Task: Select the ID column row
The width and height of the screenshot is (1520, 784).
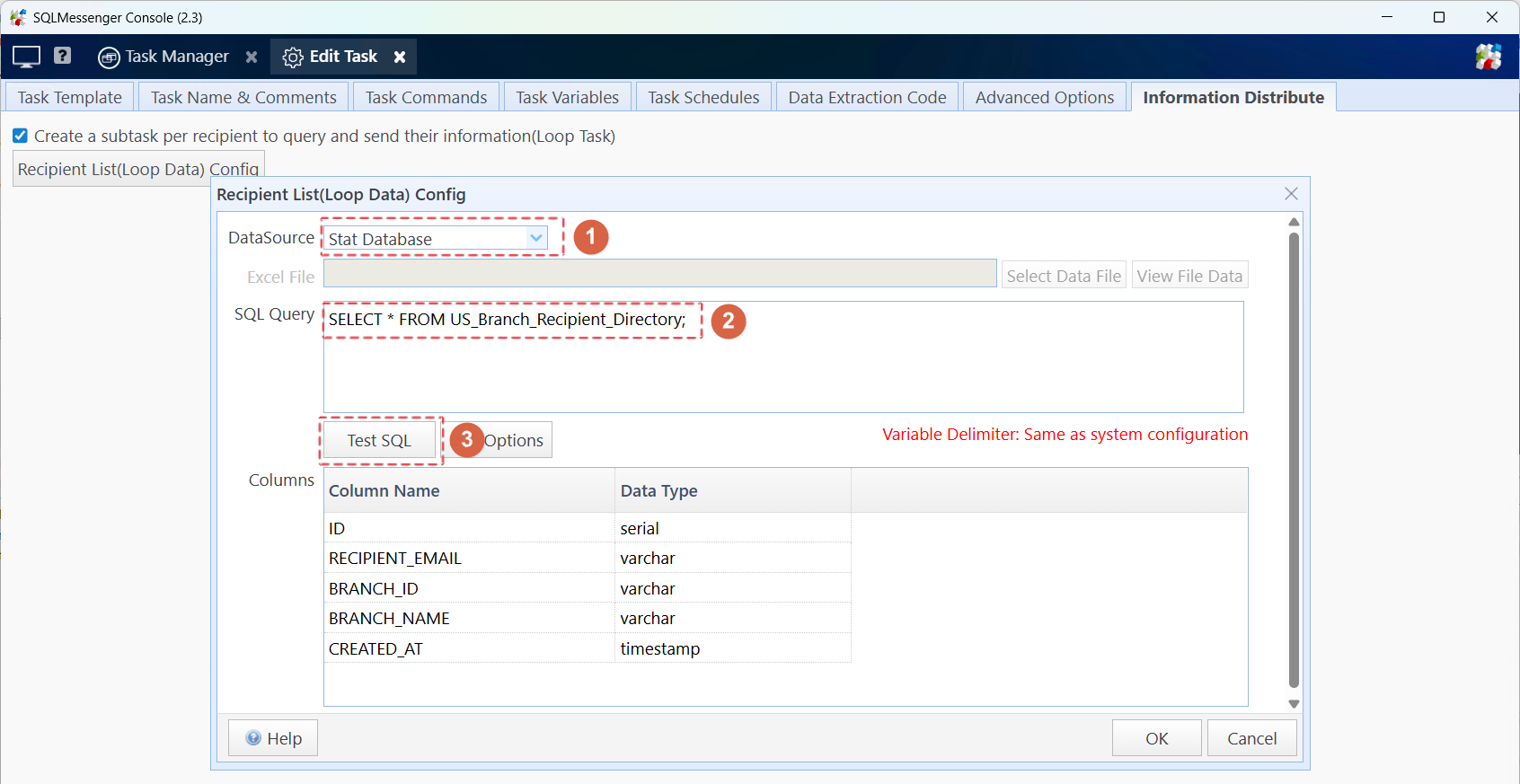Action: tap(588, 528)
